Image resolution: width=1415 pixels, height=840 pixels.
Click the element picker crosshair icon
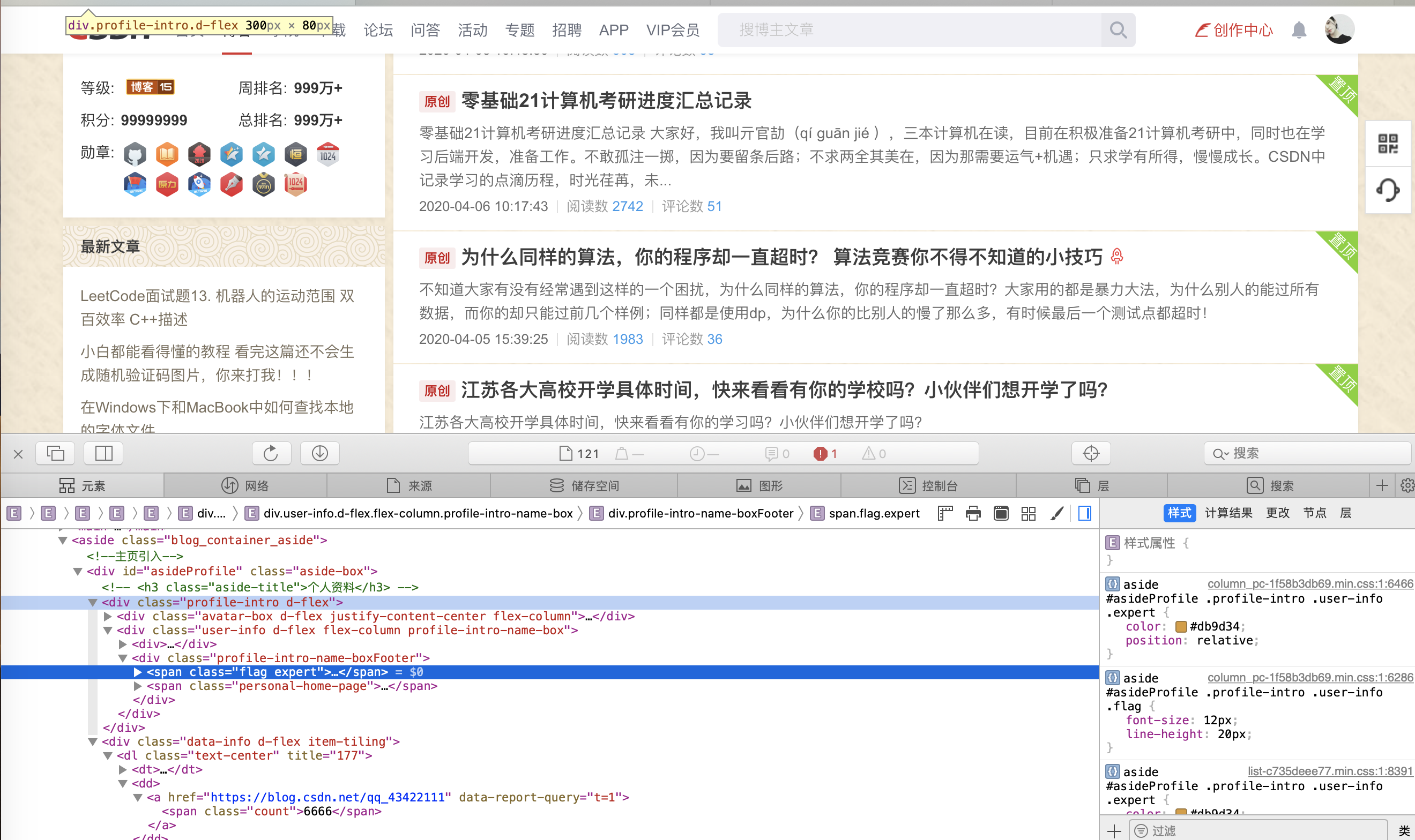pos(1091,453)
